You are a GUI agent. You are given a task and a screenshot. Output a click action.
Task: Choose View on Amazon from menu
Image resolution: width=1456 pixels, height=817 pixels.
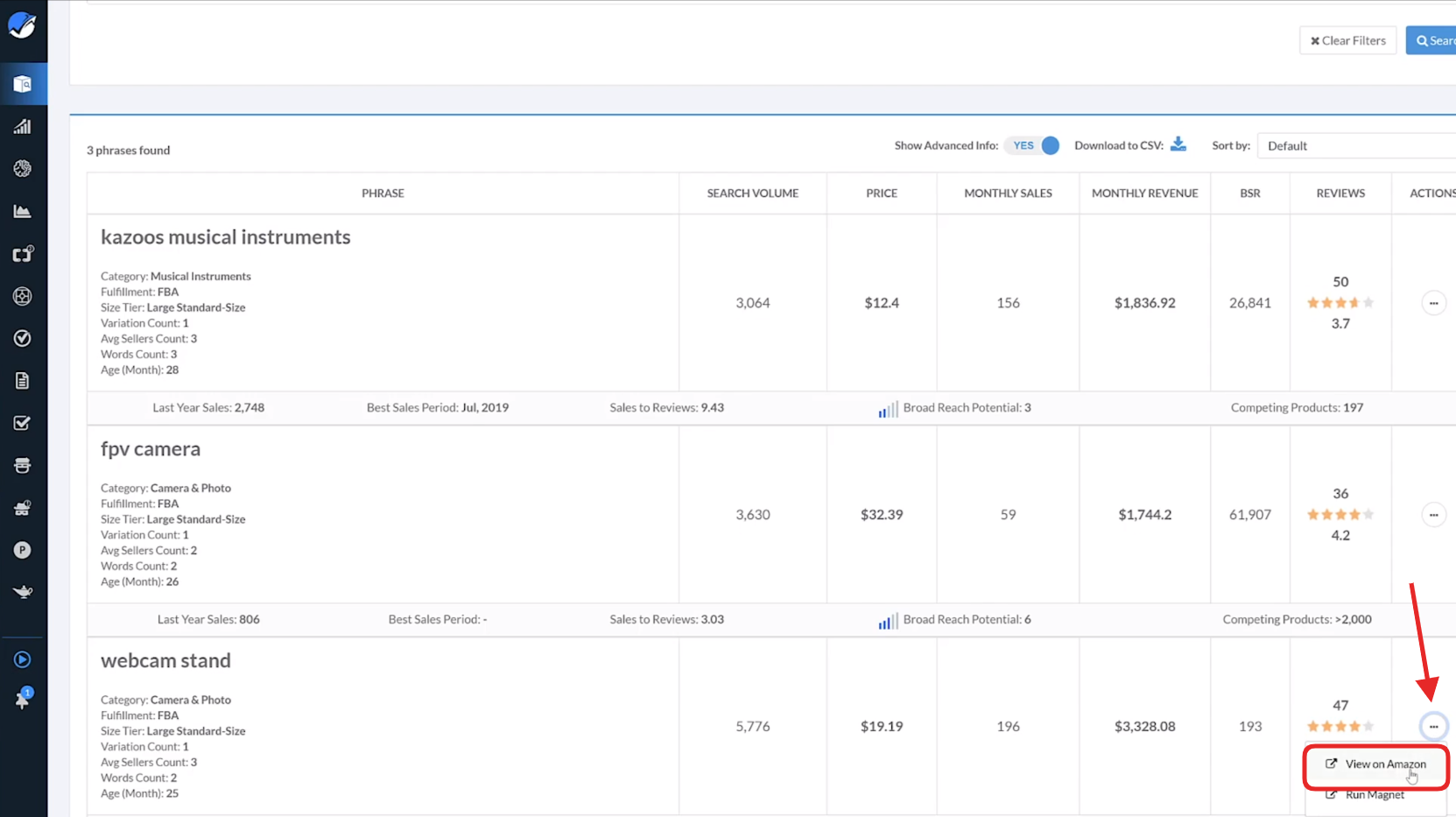[x=1375, y=764]
